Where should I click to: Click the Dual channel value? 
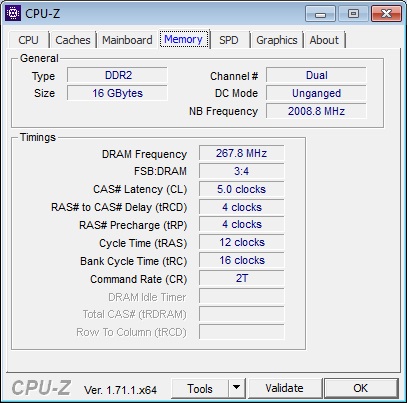click(316, 75)
